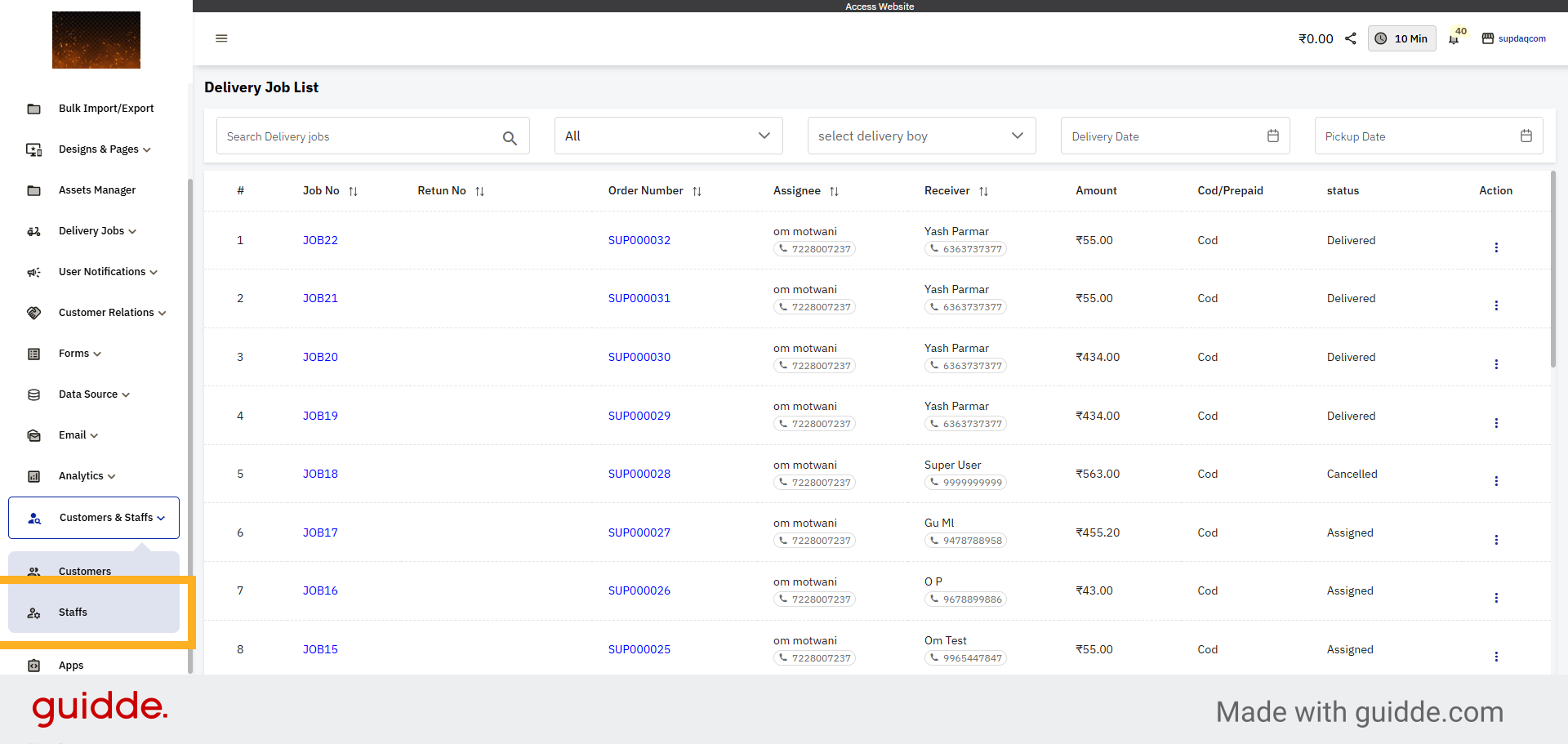
Task: Open the supdaqcom store link
Action: [x=1514, y=38]
